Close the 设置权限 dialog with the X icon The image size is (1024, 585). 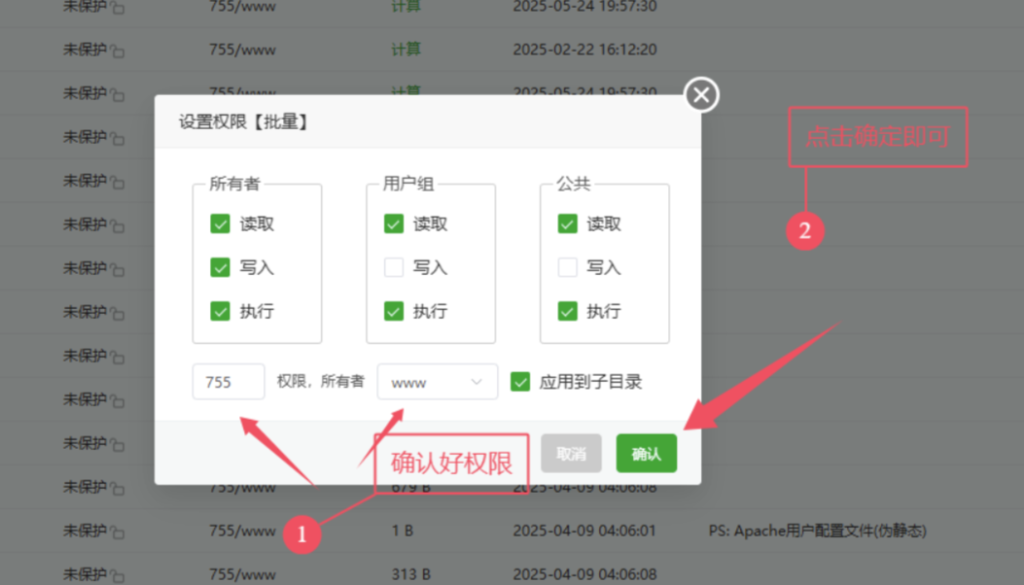tap(701, 95)
